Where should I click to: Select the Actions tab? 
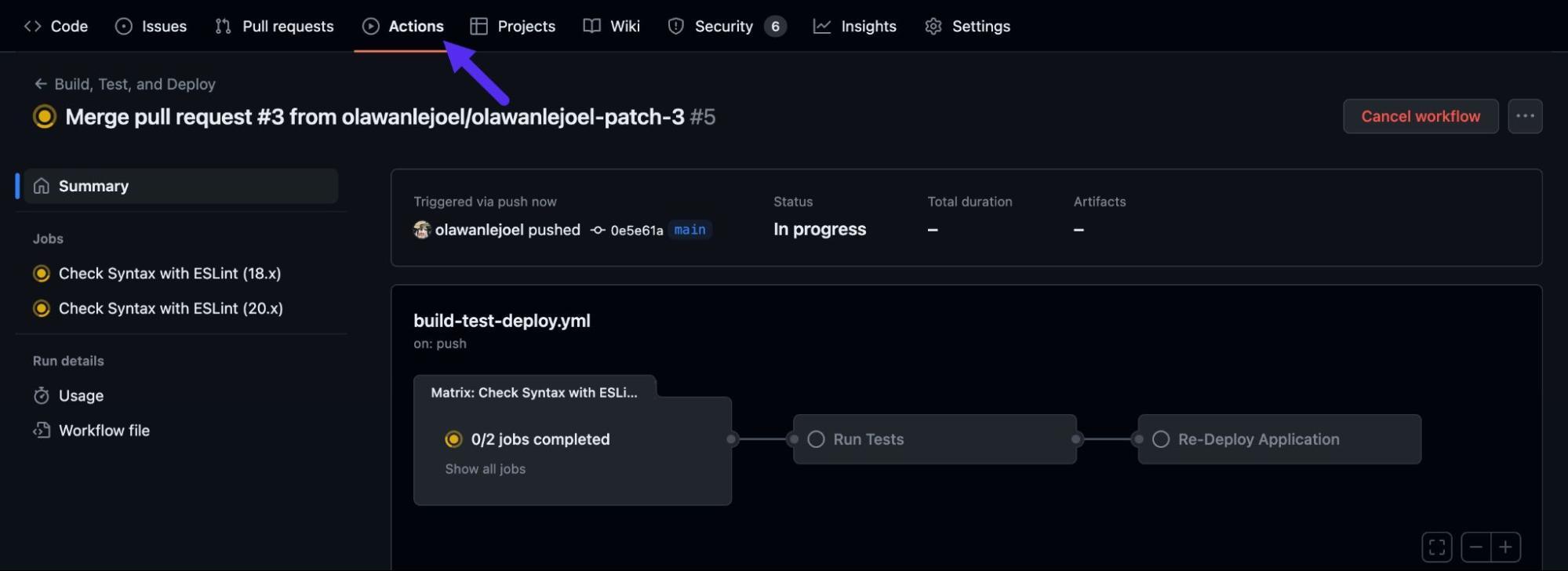pos(403,26)
